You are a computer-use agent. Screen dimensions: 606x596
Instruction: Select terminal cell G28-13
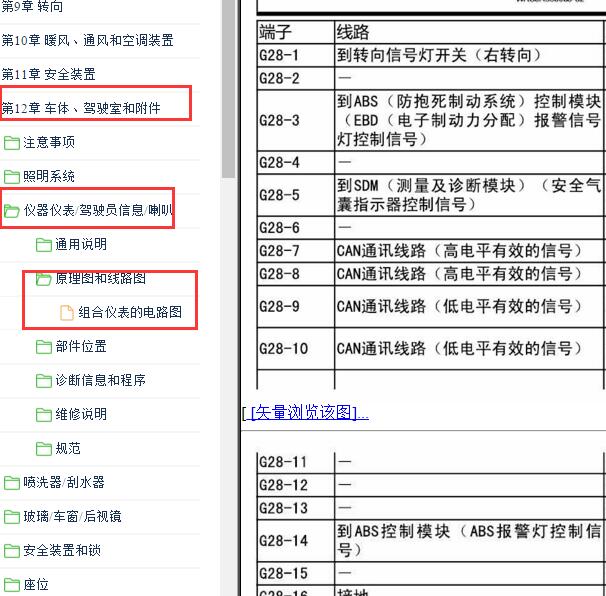pyautogui.click(x=296, y=508)
